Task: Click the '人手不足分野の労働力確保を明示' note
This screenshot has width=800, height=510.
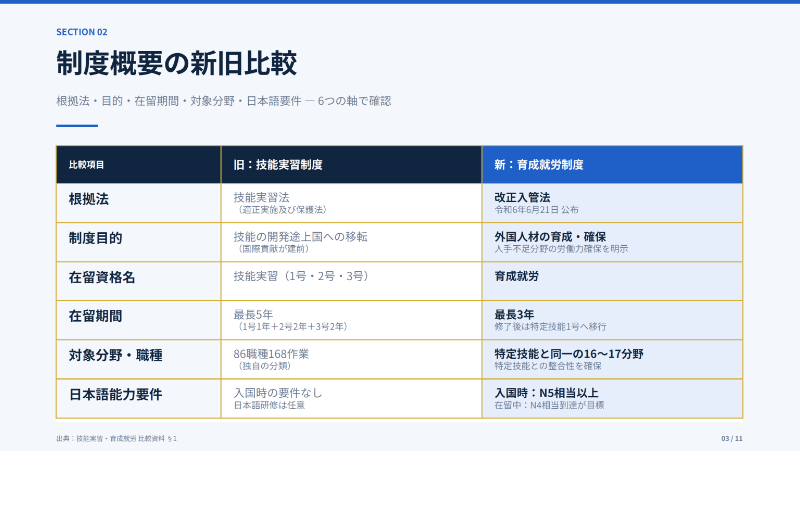Action: tap(561, 249)
